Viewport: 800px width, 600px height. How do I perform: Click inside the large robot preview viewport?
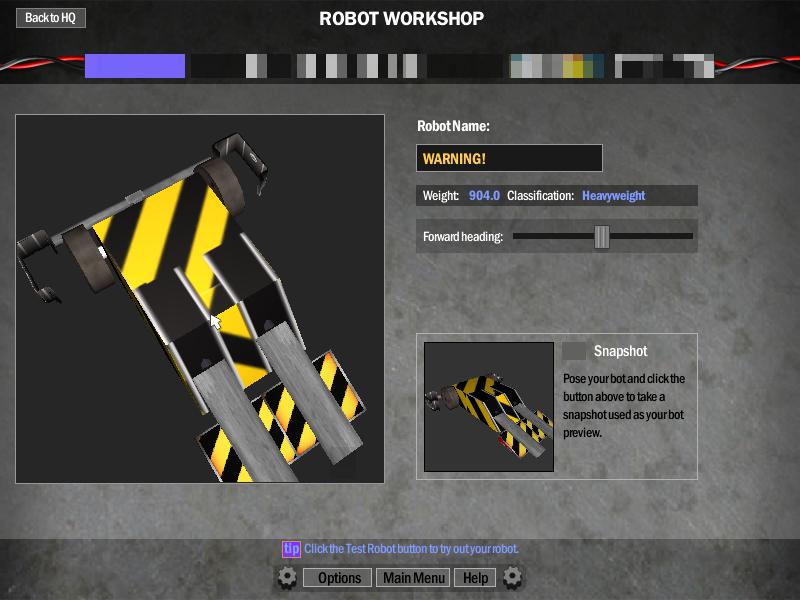pyautogui.click(x=200, y=298)
